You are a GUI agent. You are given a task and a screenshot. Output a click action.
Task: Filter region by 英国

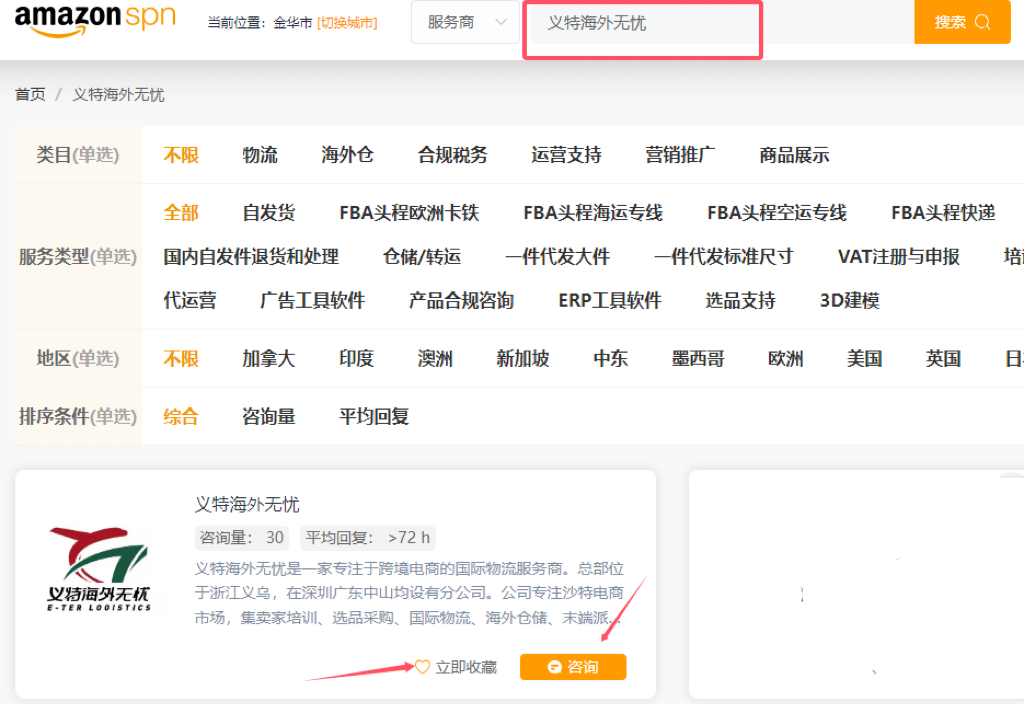(943, 359)
